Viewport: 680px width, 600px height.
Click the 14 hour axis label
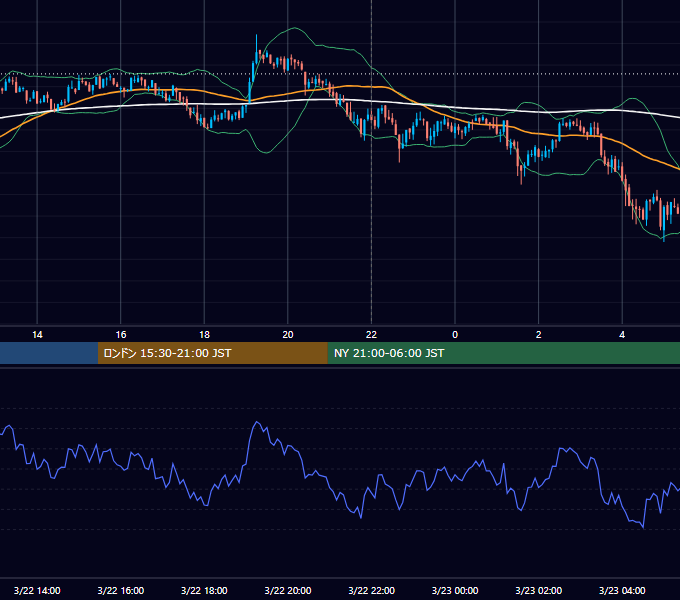click(37, 335)
